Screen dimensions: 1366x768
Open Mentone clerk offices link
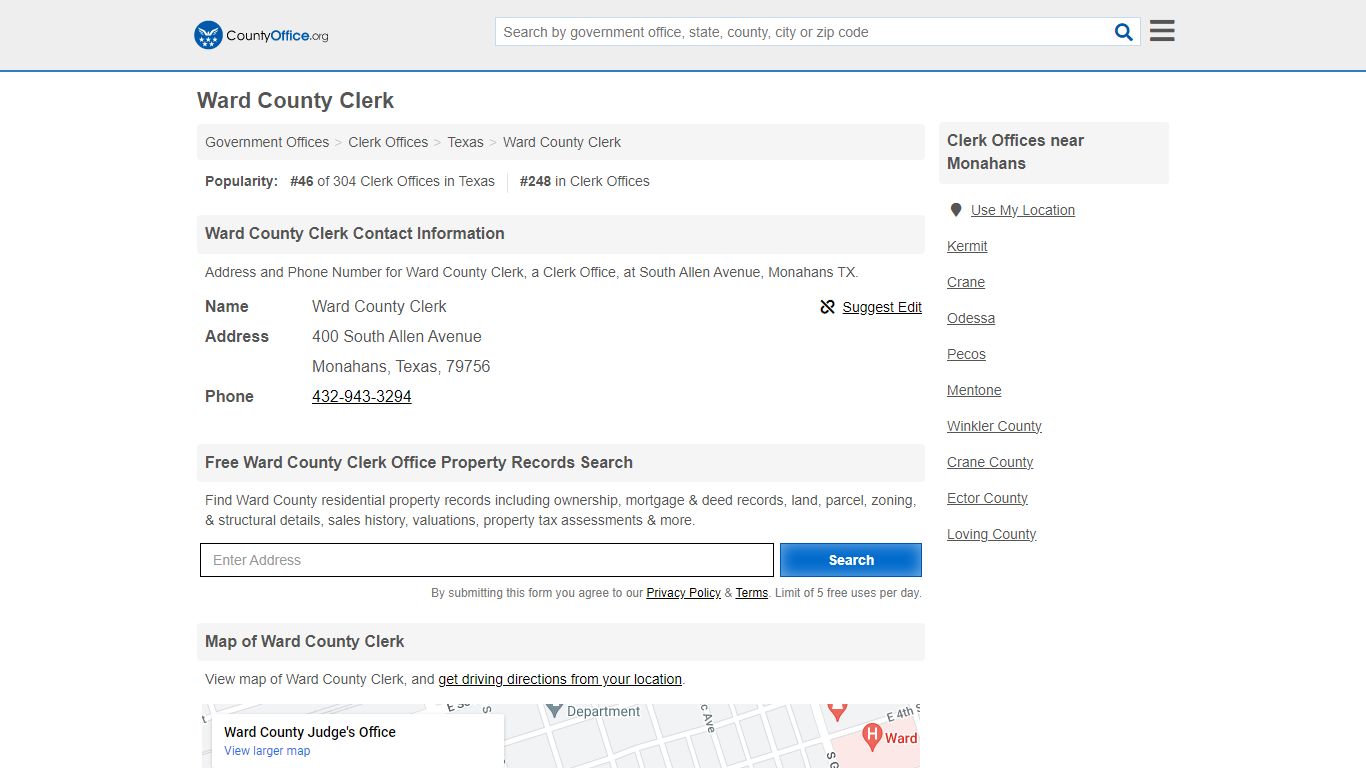click(x=974, y=390)
